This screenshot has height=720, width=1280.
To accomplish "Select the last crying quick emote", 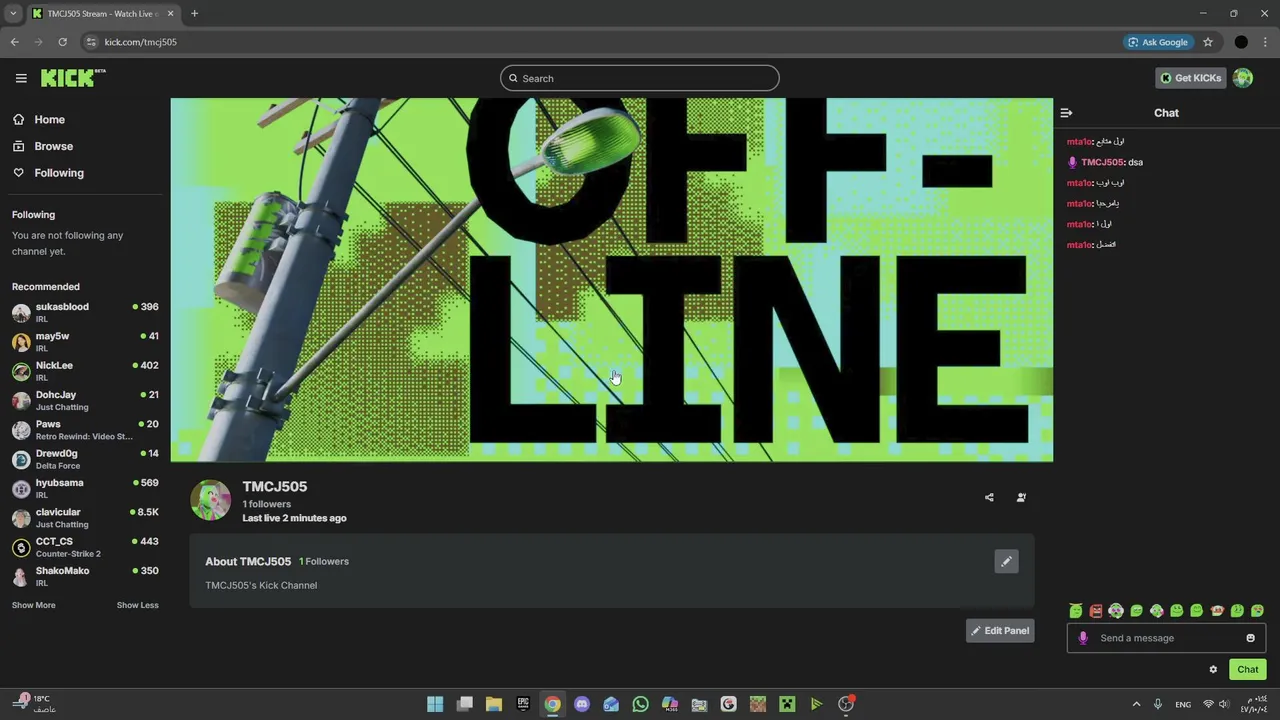I will (1257, 610).
